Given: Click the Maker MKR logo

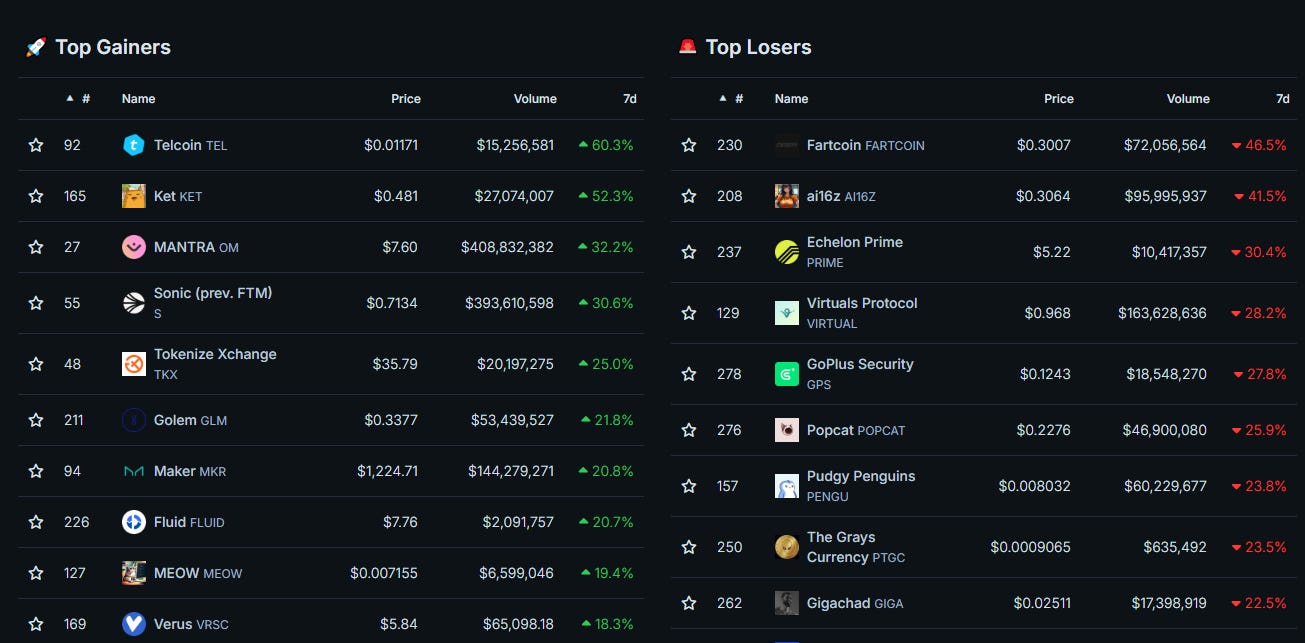Looking at the screenshot, I should click(134, 471).
